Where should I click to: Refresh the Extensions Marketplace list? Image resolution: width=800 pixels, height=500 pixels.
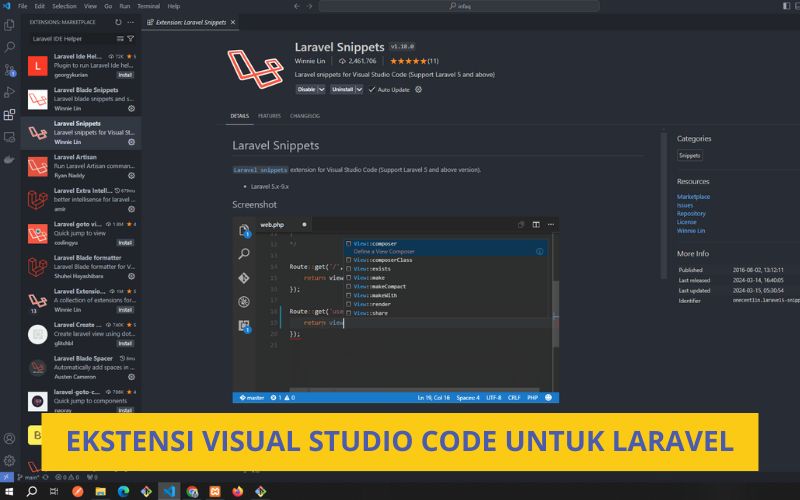pyautogui.click(x=118, y=22)
